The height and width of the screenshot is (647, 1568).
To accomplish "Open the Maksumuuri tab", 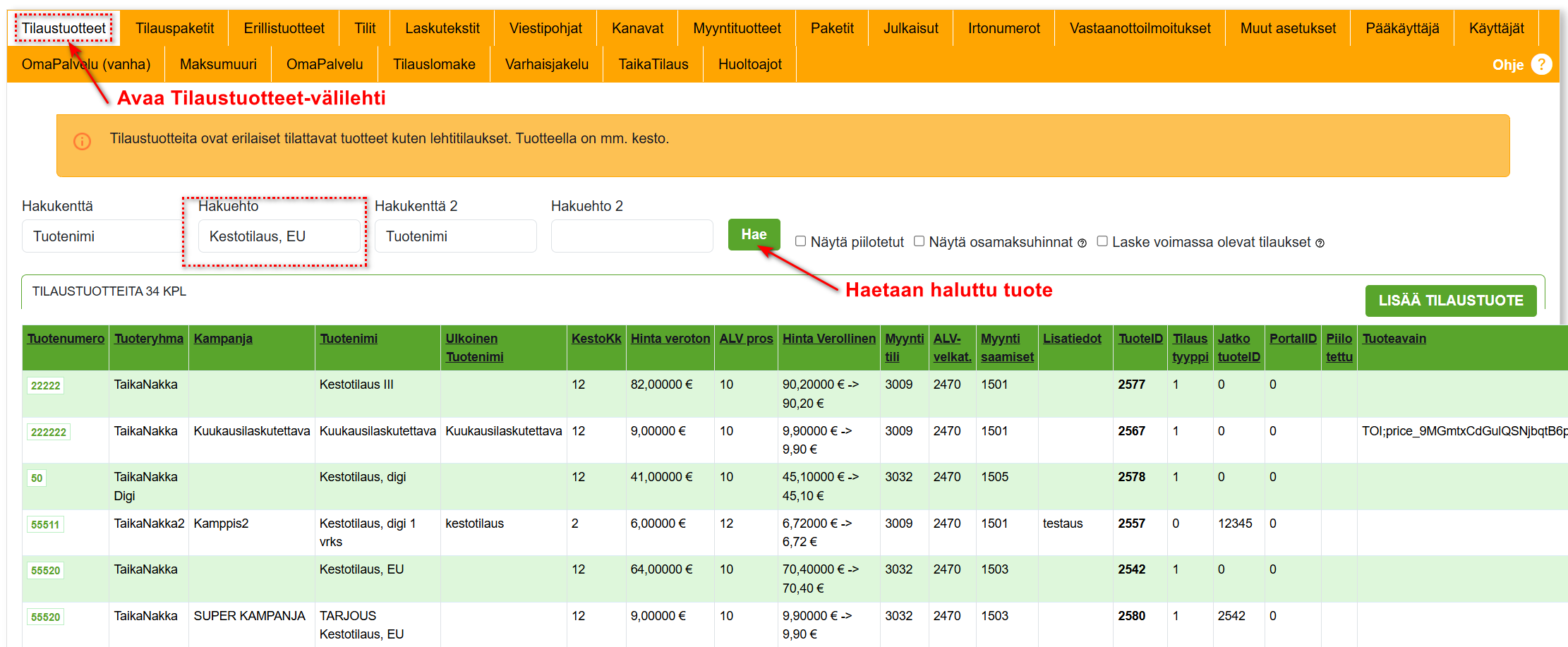I will point(218,64).
